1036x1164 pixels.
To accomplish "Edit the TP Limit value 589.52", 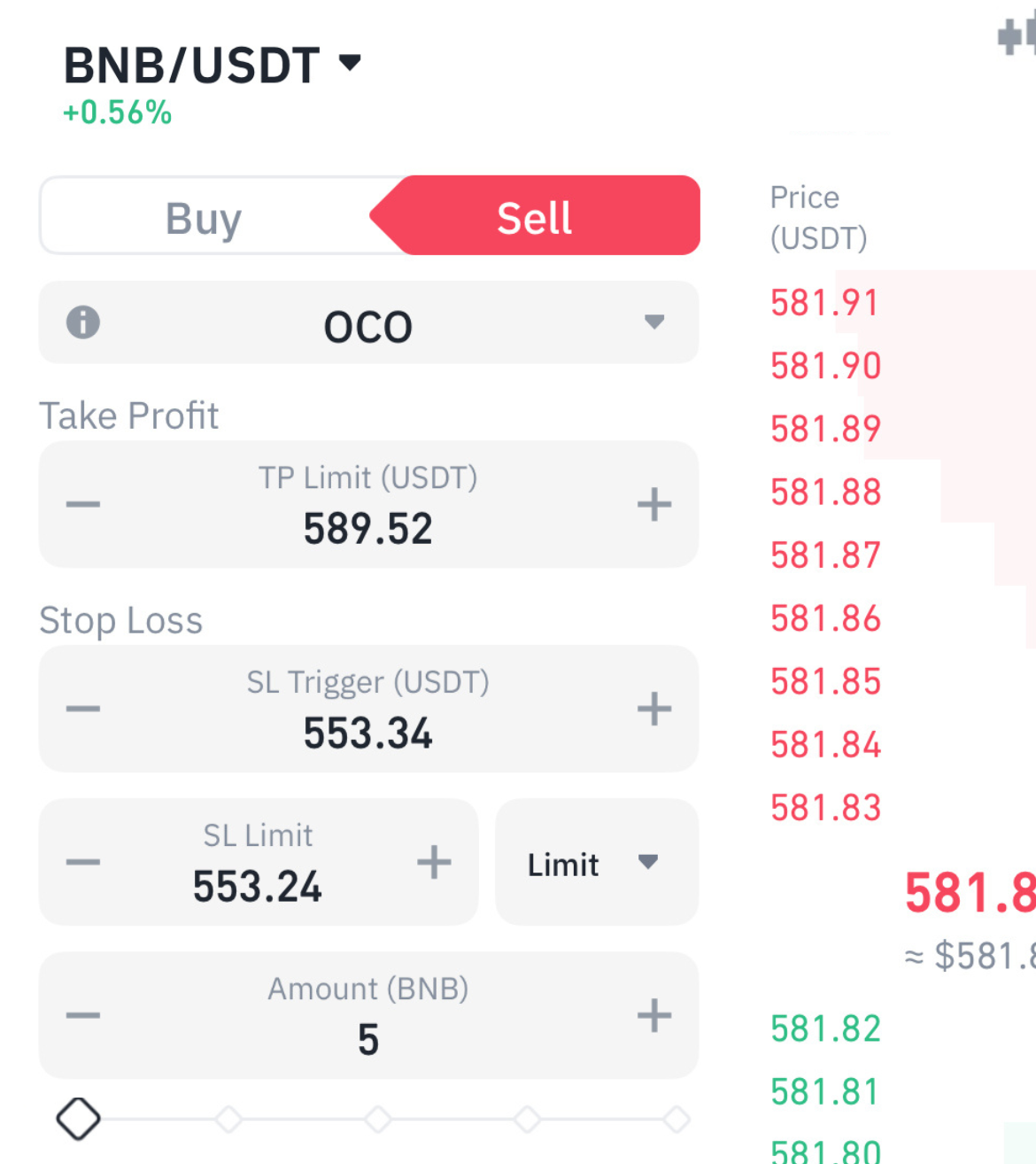I will click(368, 529).
